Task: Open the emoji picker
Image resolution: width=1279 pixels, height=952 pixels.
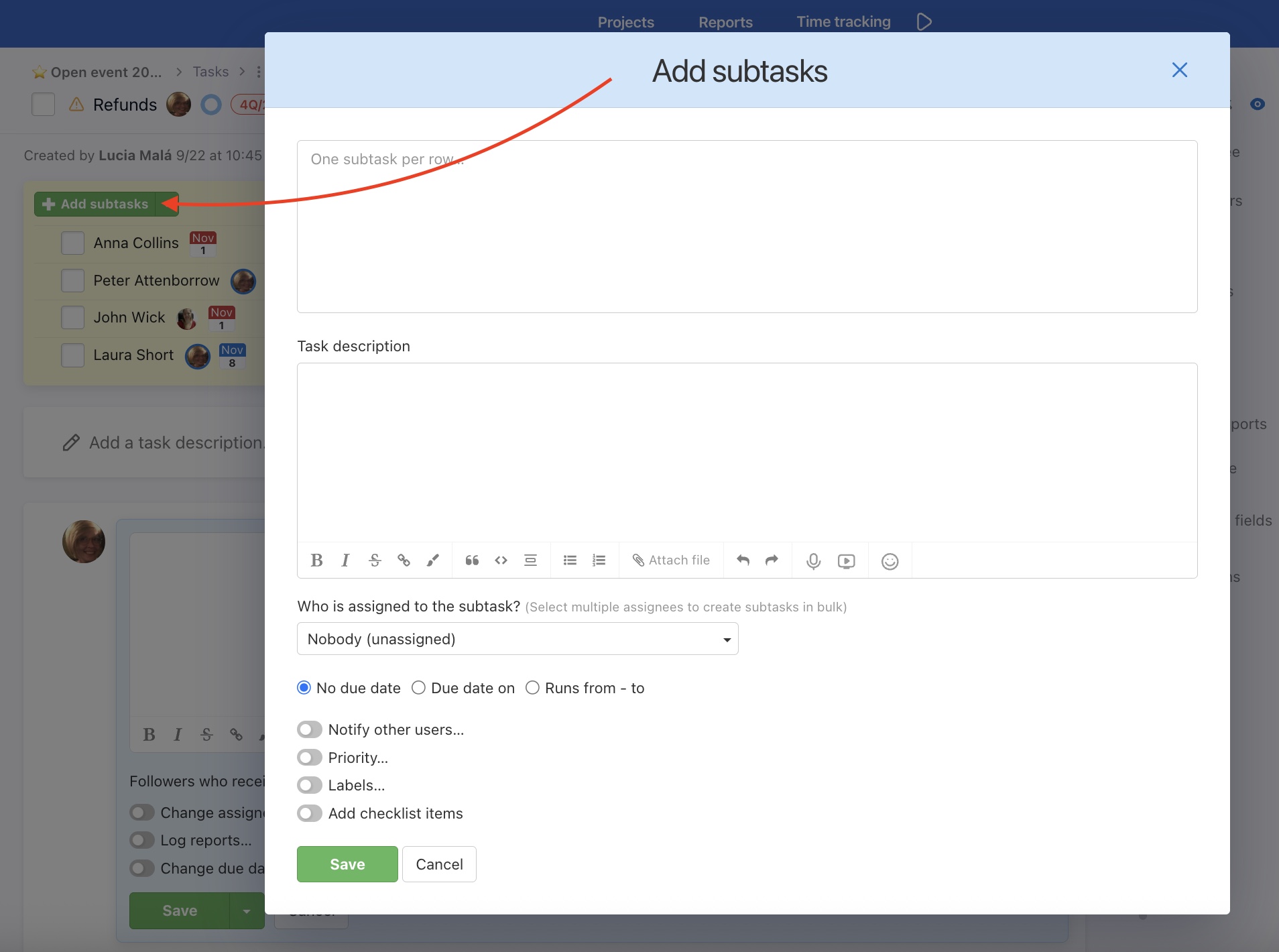Action: [890, 560]
